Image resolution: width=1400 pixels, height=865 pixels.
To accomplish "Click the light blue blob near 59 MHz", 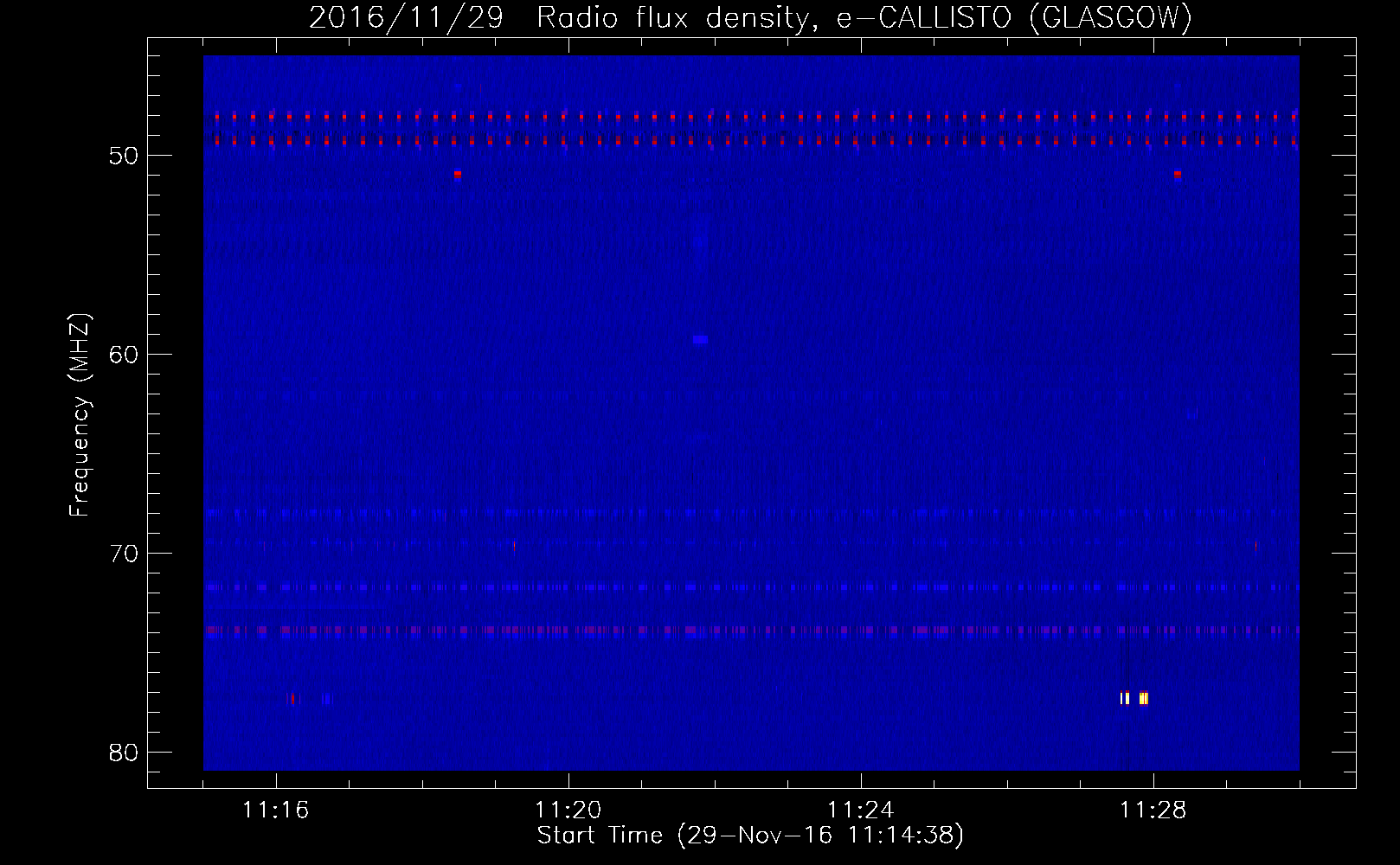I will pos(700,340).
